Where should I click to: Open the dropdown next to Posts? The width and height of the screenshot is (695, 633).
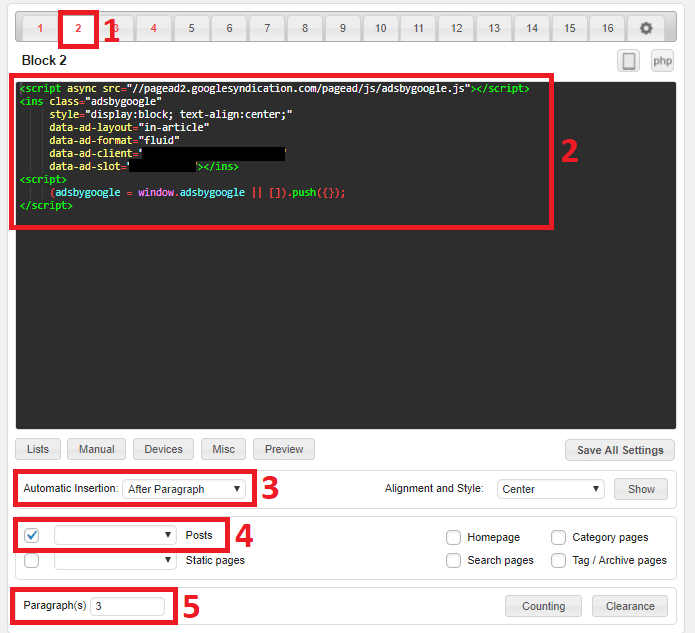pyautogui.click(x=115, y=535)
